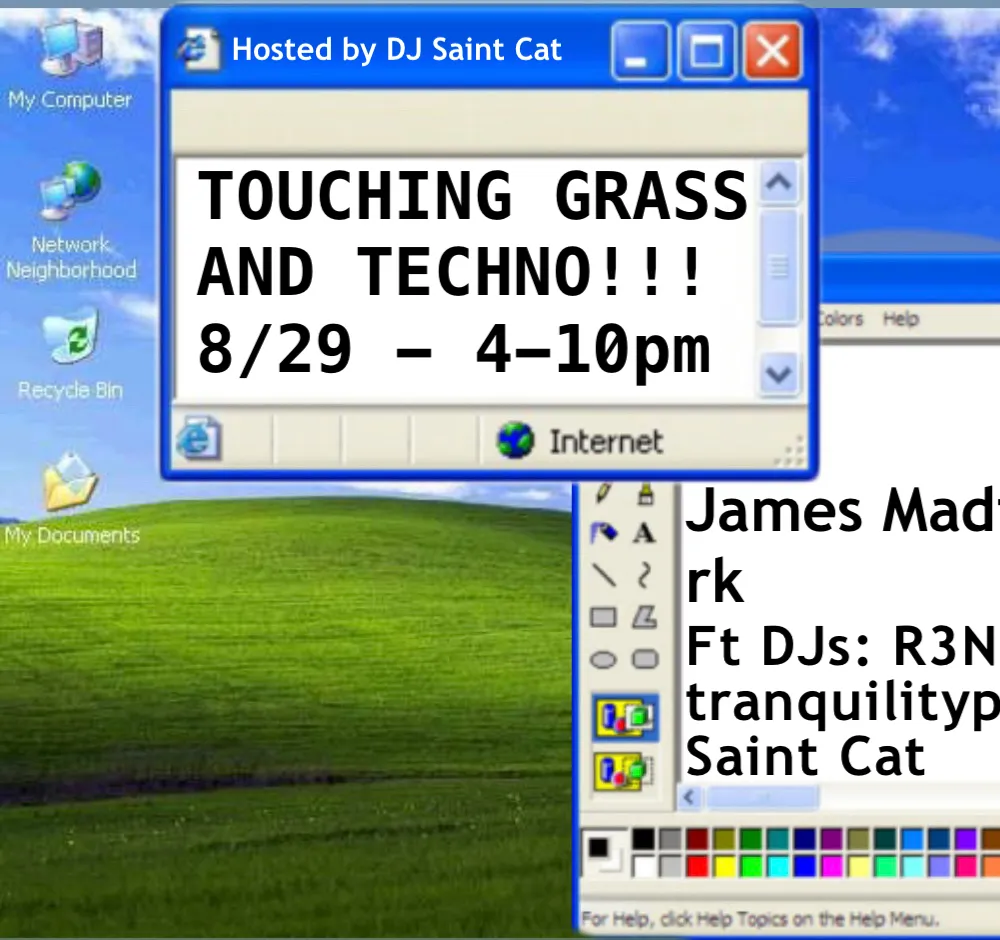Image resolution: width=1000 pixels, height=940 pixels.
Task: Click the IE icon in browser status bar
Action: (199, 439)
